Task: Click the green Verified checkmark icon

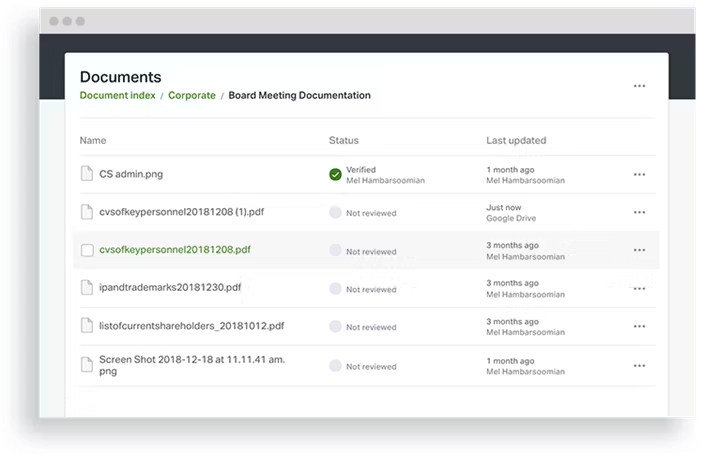Action: click(336, 174)
